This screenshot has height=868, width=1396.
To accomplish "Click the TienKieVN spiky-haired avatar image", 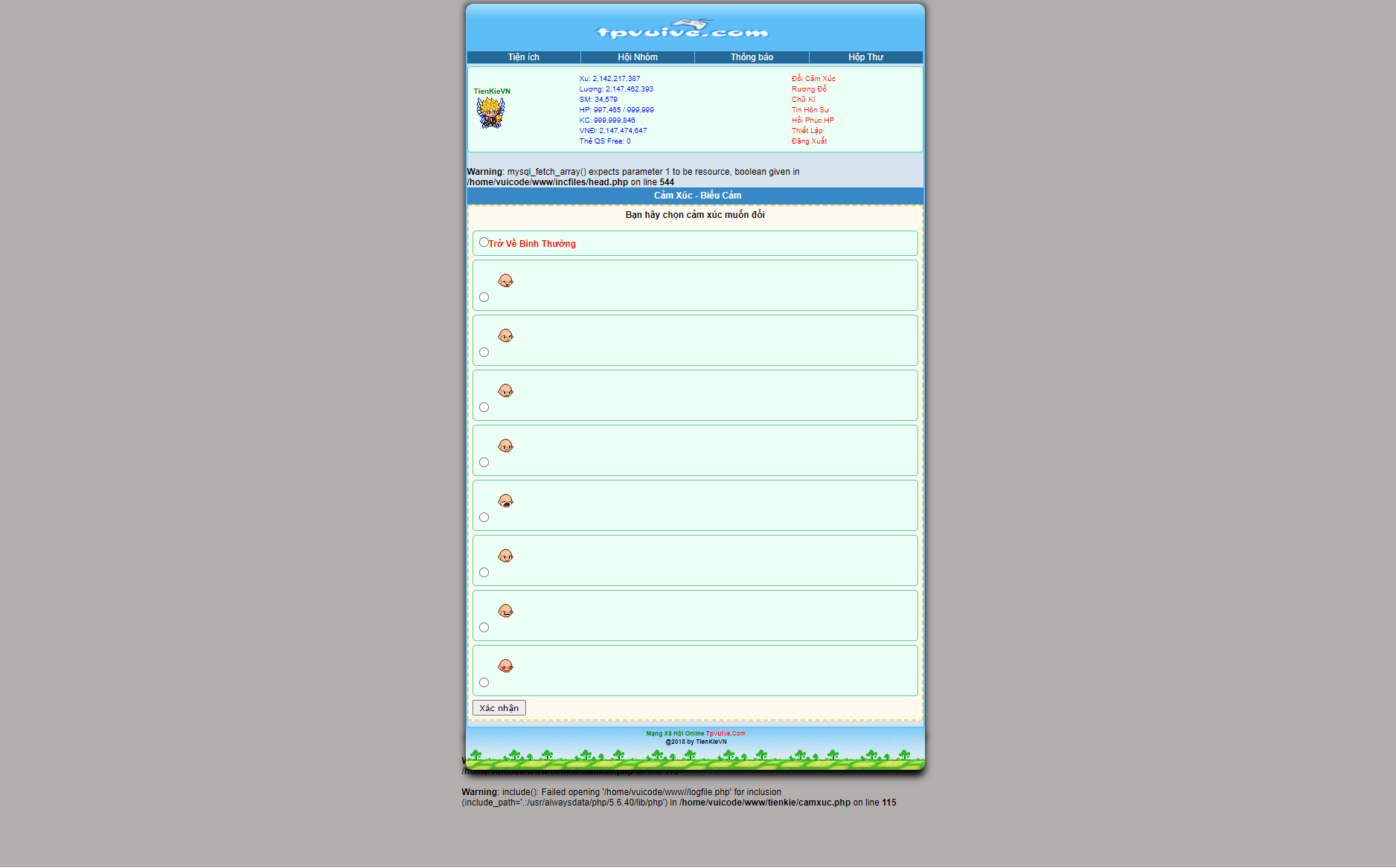I will [490, 113].
